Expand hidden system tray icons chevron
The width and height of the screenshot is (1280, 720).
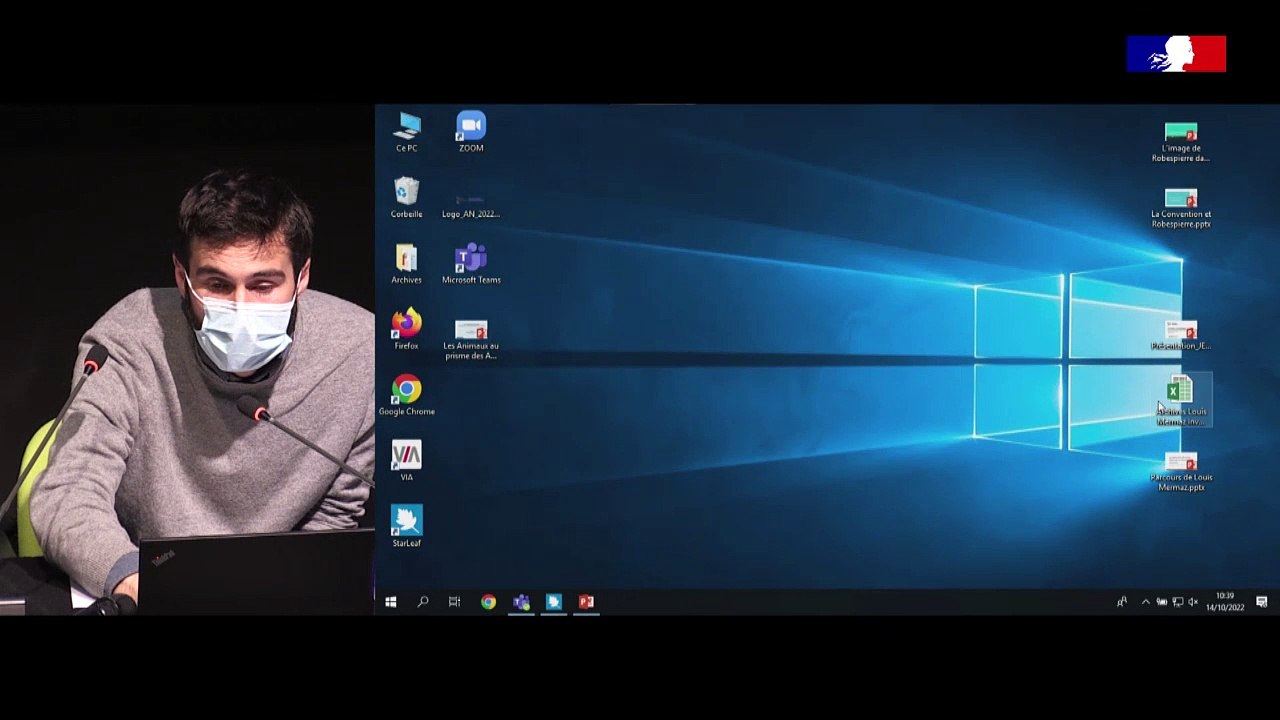[x=1145, y=602]
